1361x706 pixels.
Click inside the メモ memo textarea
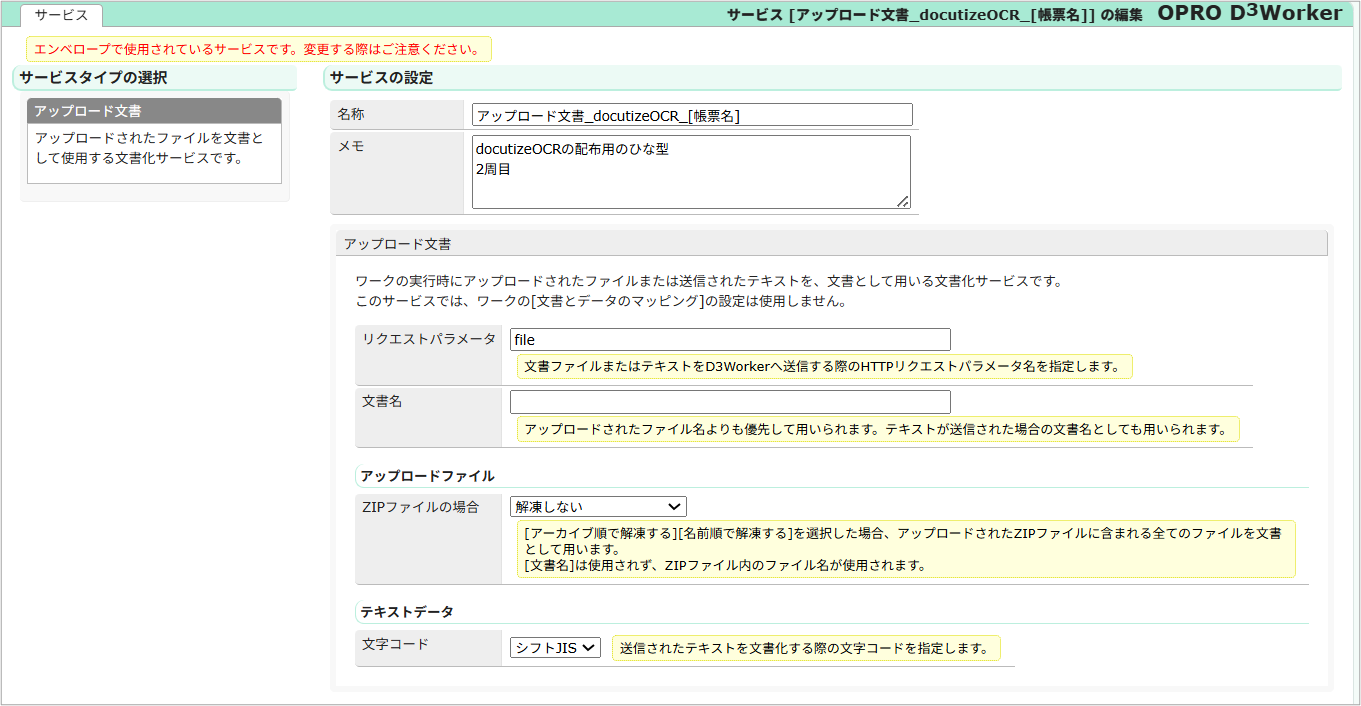click(690, 172)
